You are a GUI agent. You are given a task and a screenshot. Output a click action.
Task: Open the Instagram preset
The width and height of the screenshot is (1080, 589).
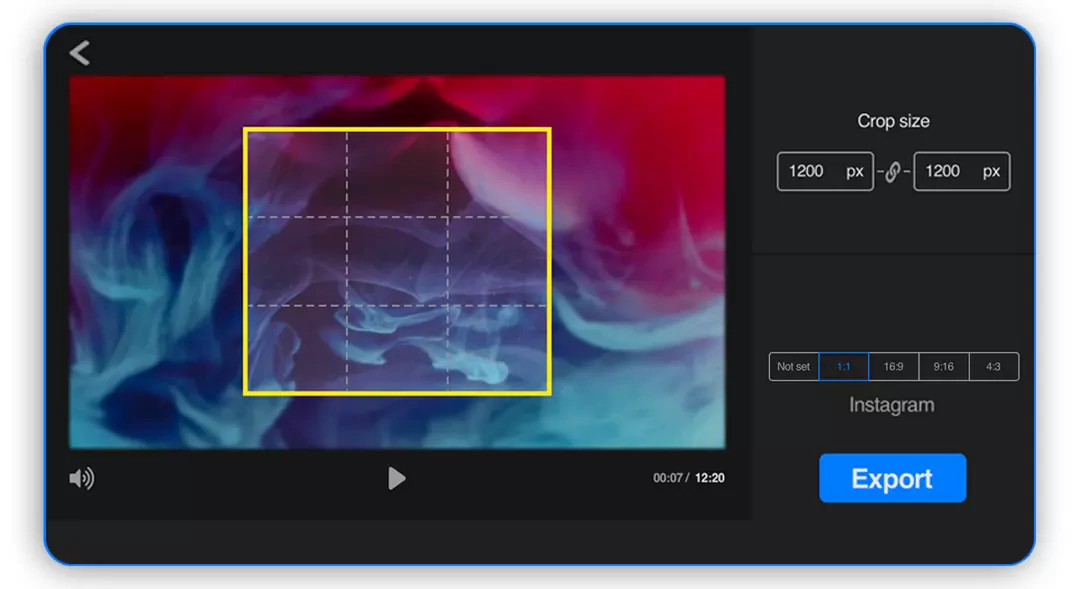pyautogui.click(x=892, y=405)
